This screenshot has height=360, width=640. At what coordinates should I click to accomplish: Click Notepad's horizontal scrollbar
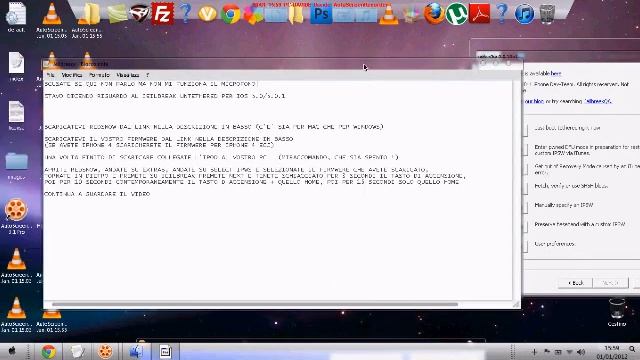(255, 304)
